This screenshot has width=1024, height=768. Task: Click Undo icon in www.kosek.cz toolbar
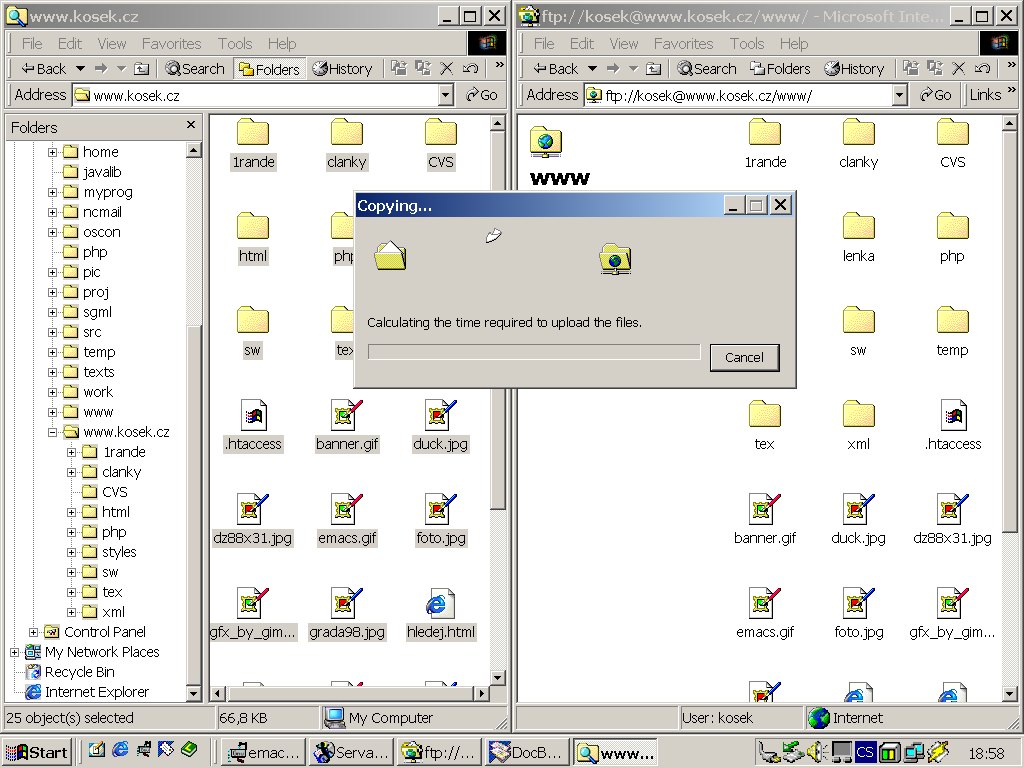(x=470, y=69)
